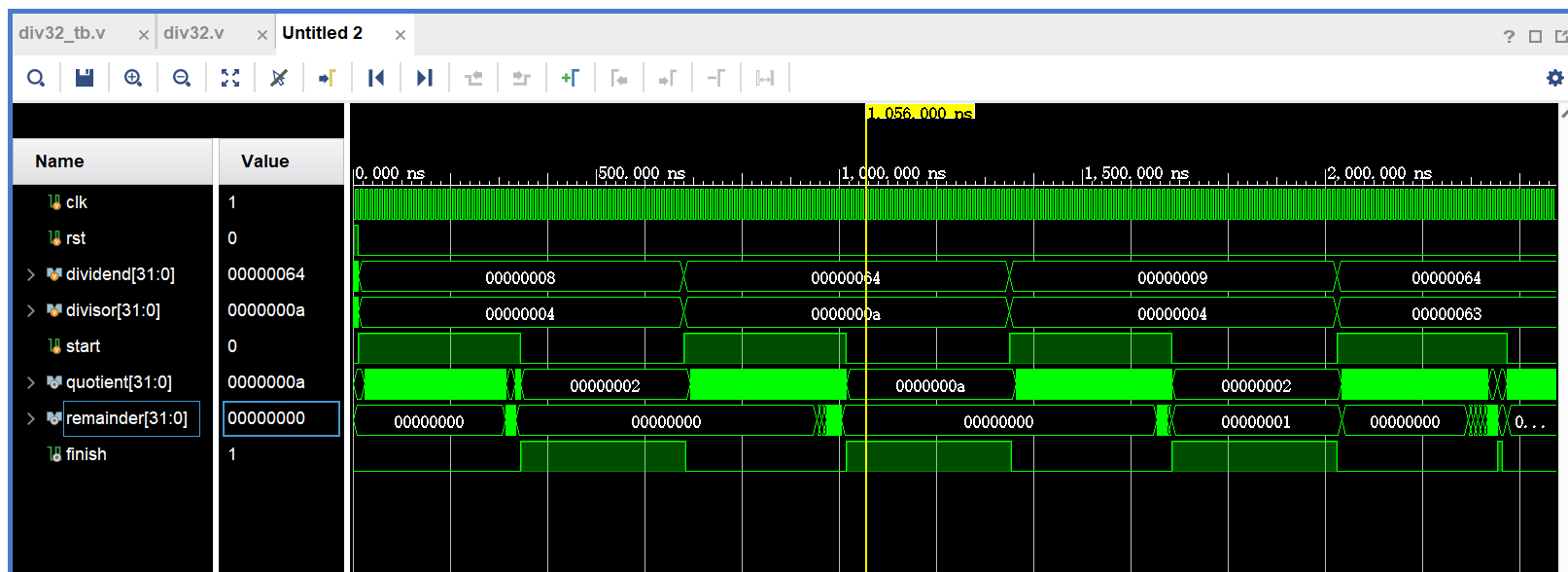Jump to the beginning of time
The height and width of the screenshot is (572, 1568).
click(x=376, y=78)
